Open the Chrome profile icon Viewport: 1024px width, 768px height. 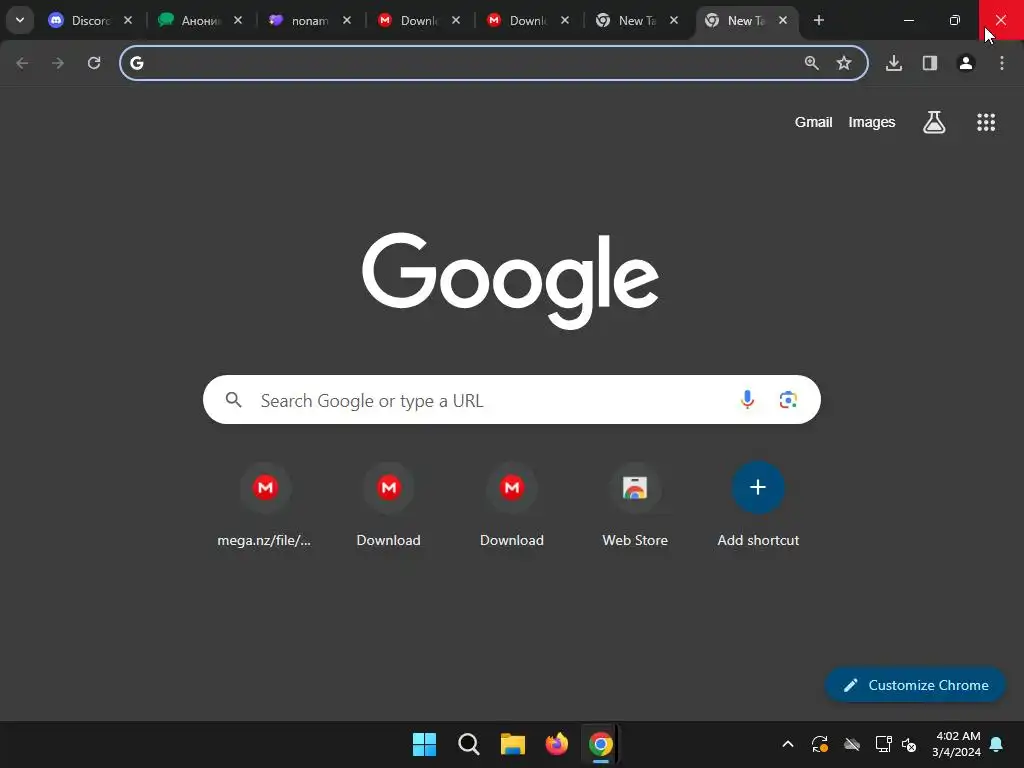coord(966,63)
